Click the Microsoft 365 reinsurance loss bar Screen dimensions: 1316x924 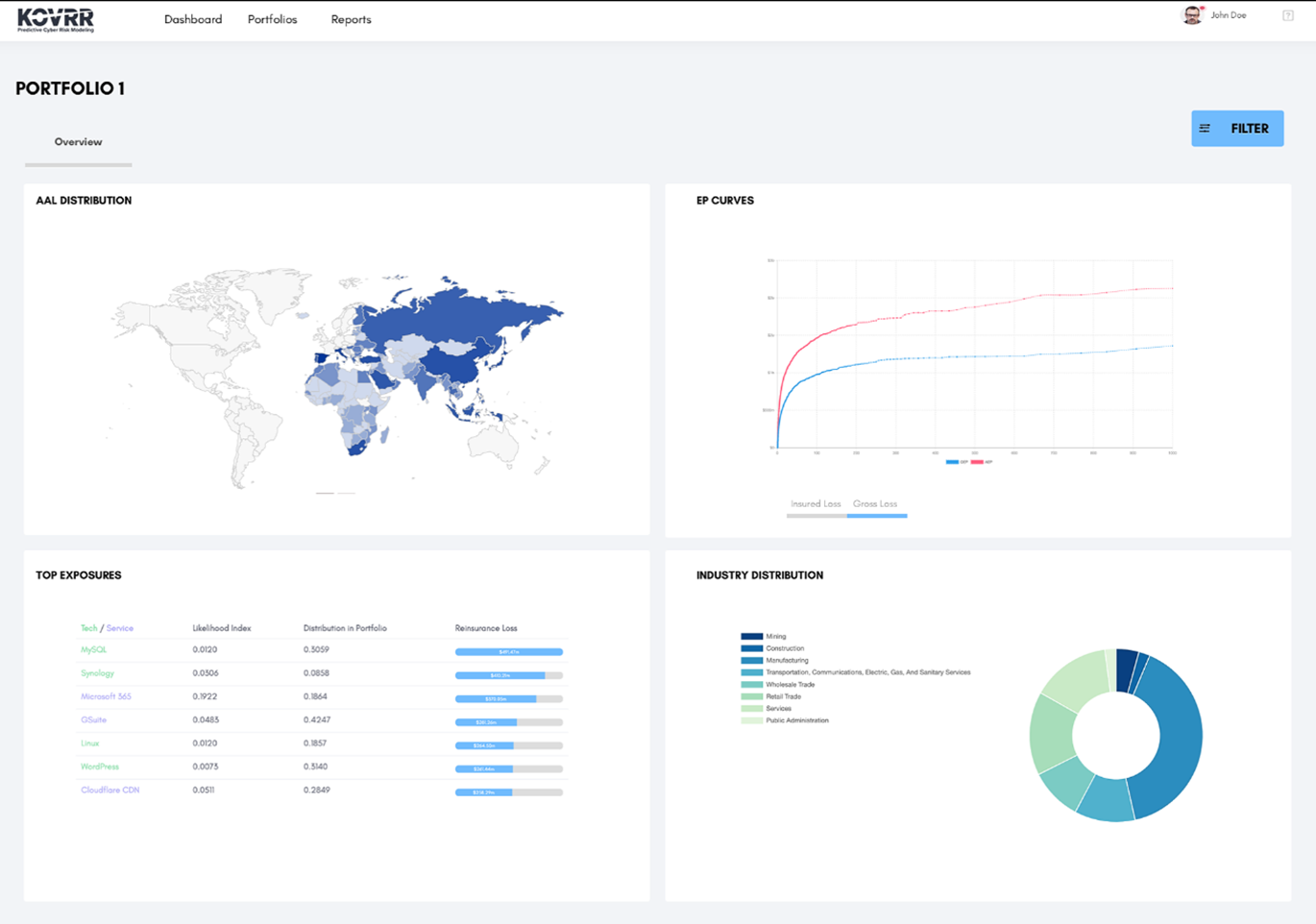[x=509, y=698]
